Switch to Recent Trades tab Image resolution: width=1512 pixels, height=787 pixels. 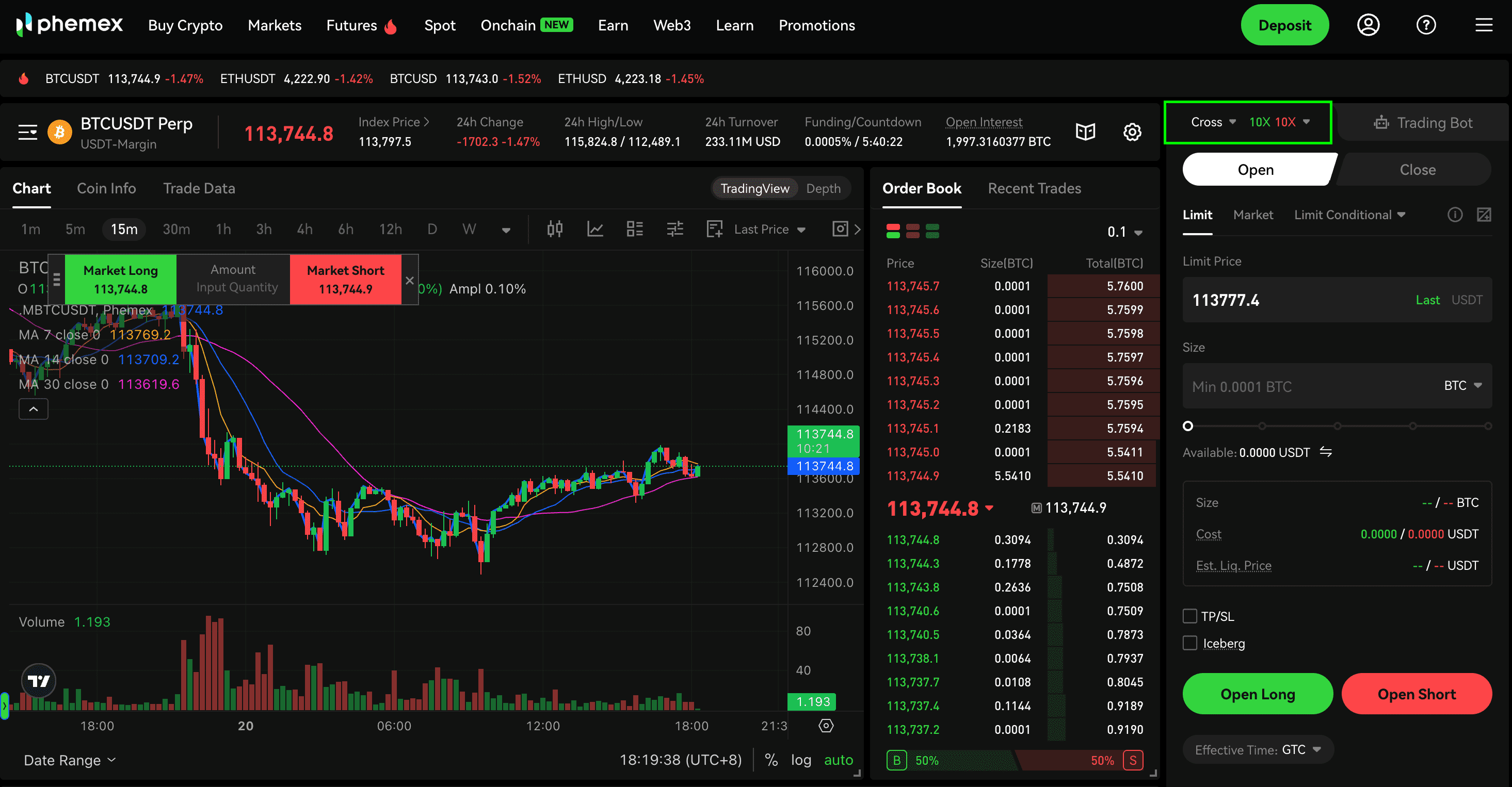[x=1034, y=188]
